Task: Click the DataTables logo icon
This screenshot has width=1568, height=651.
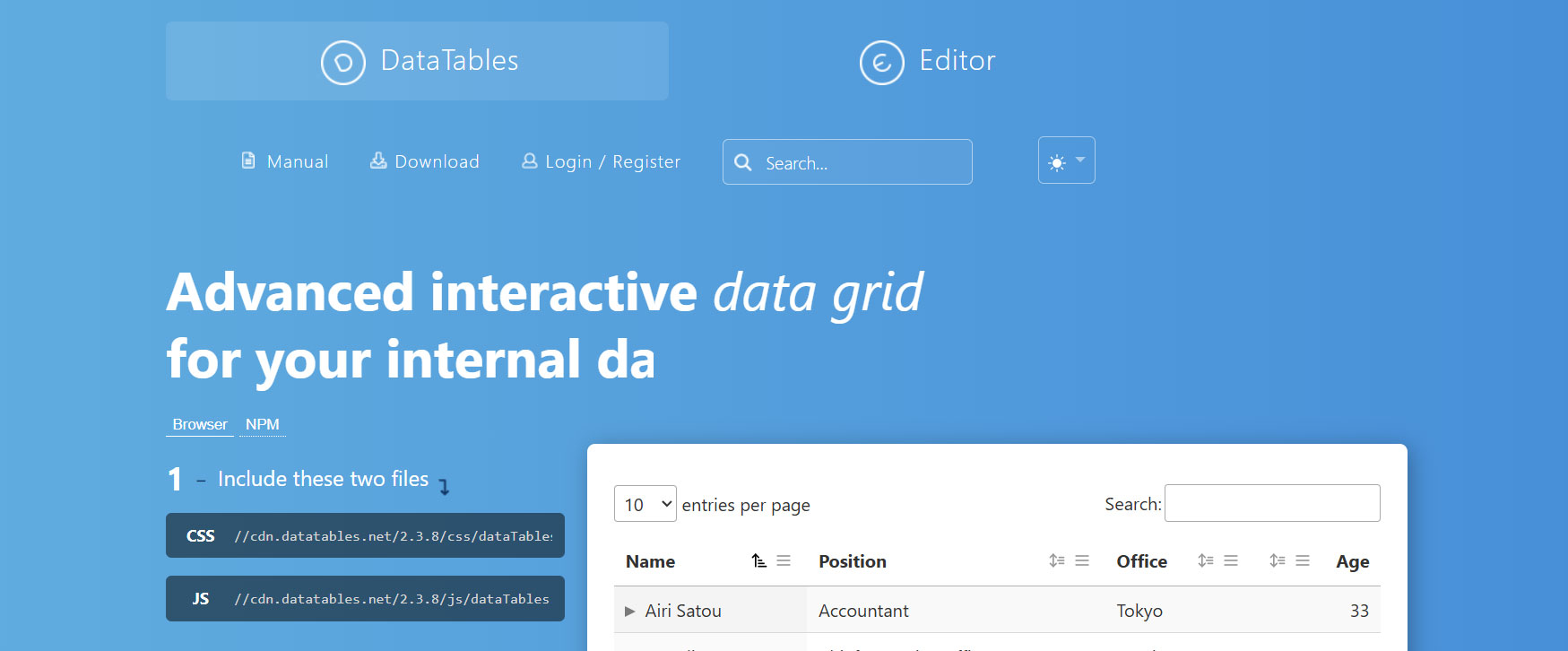Action: point(343,63)
